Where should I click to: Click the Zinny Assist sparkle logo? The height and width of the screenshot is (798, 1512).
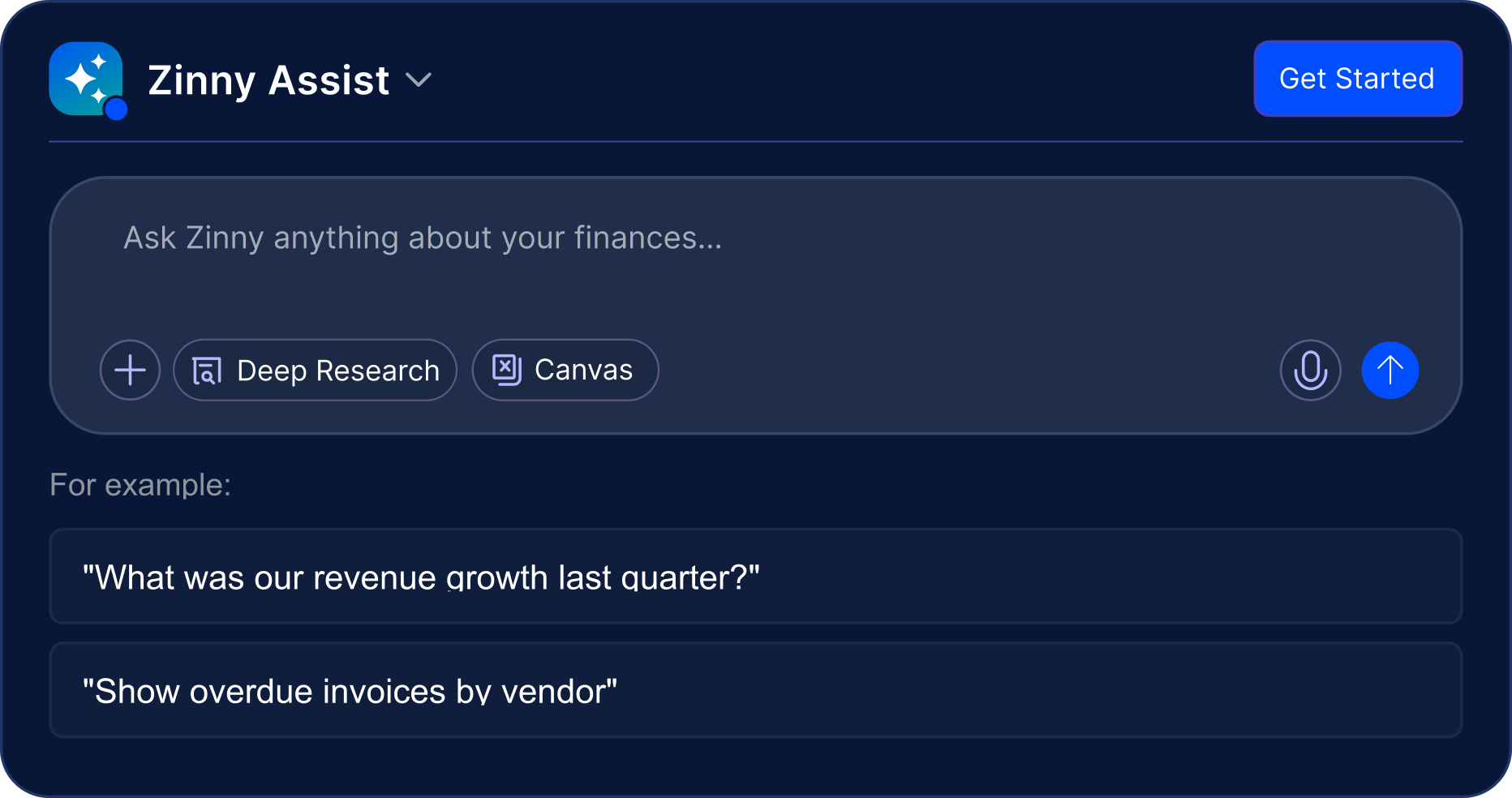click(x=85, y=78)
